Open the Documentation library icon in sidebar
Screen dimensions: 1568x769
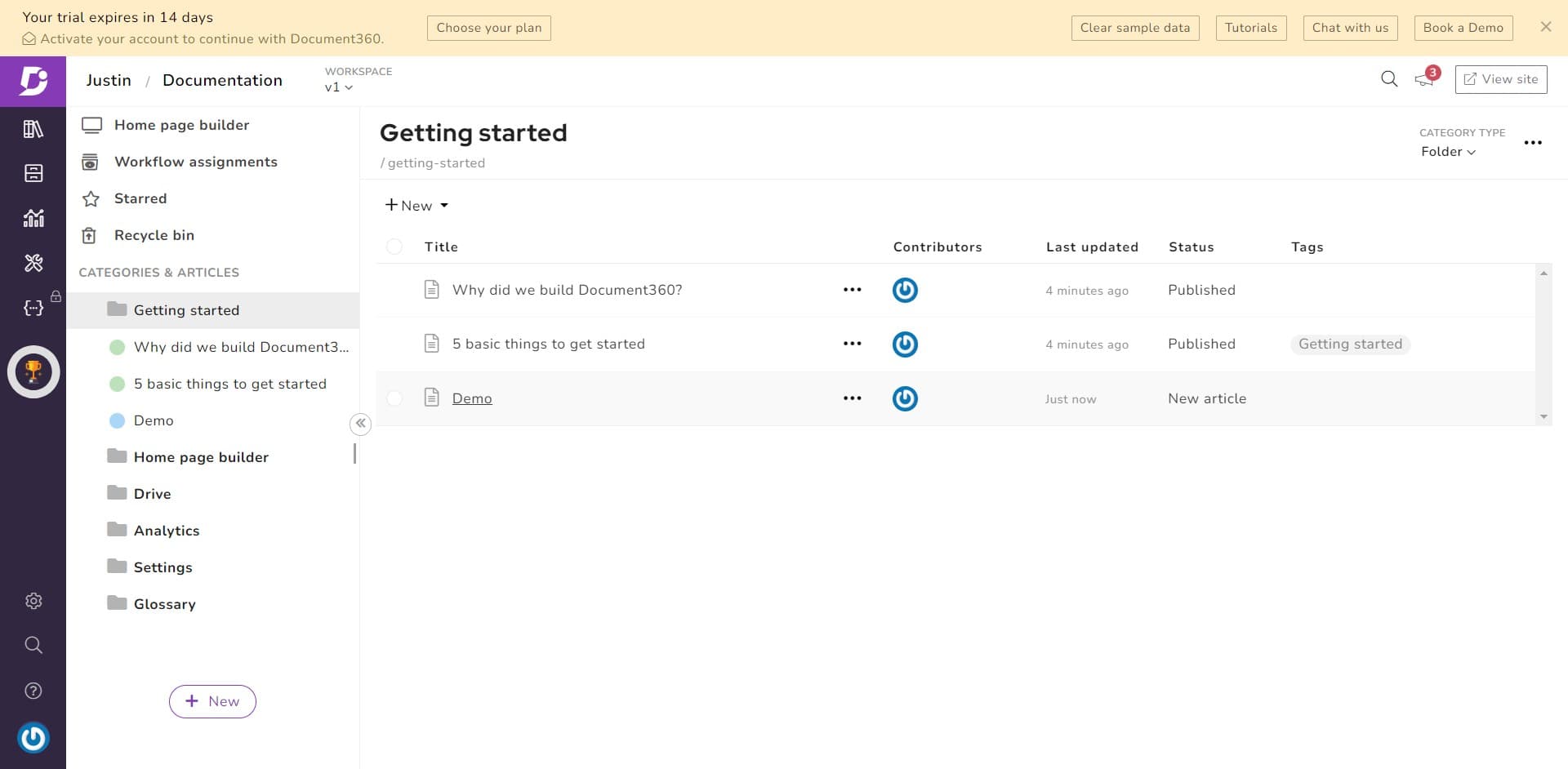click(x=33, y=129)
